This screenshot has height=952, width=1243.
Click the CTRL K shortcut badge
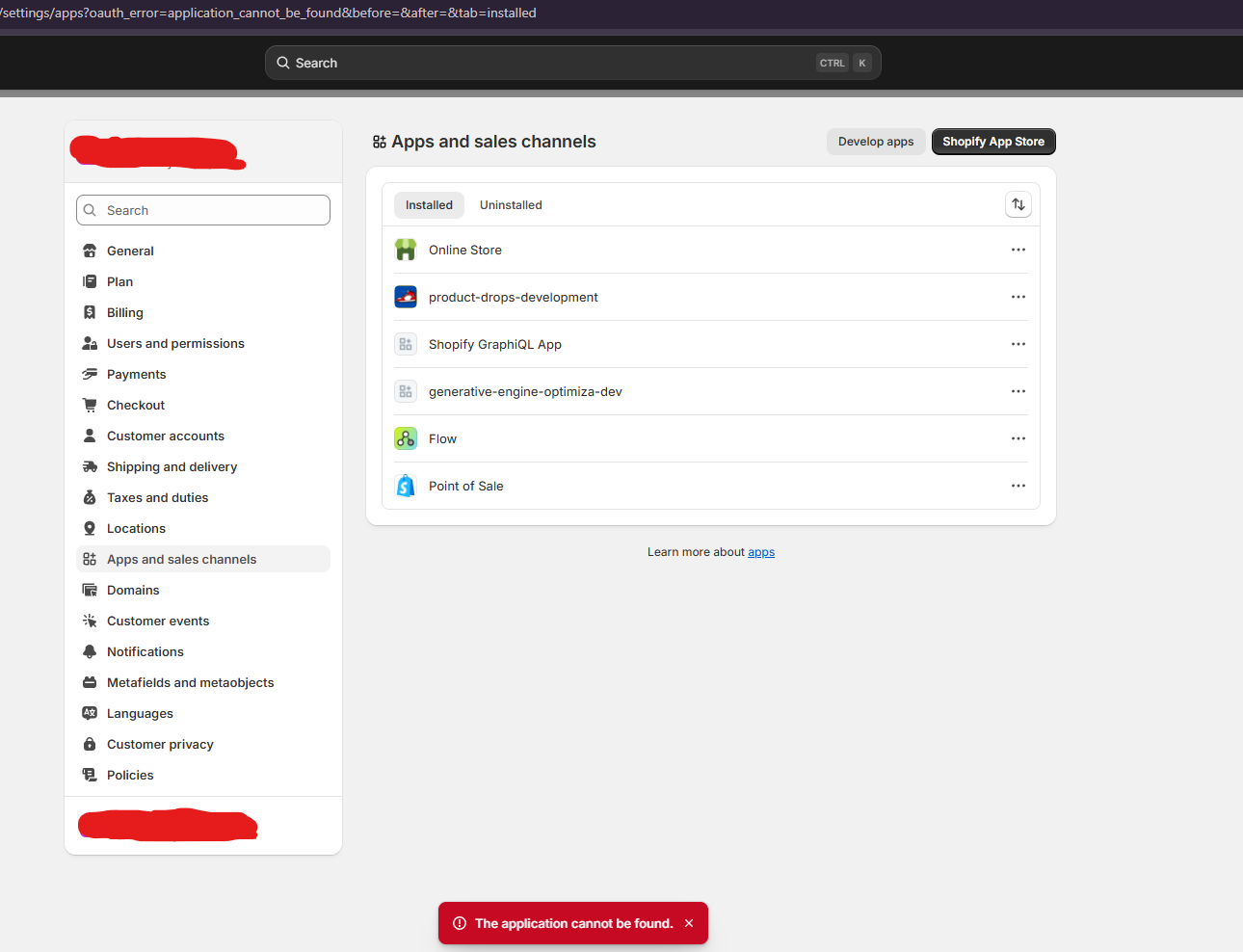tap(844, 63)
